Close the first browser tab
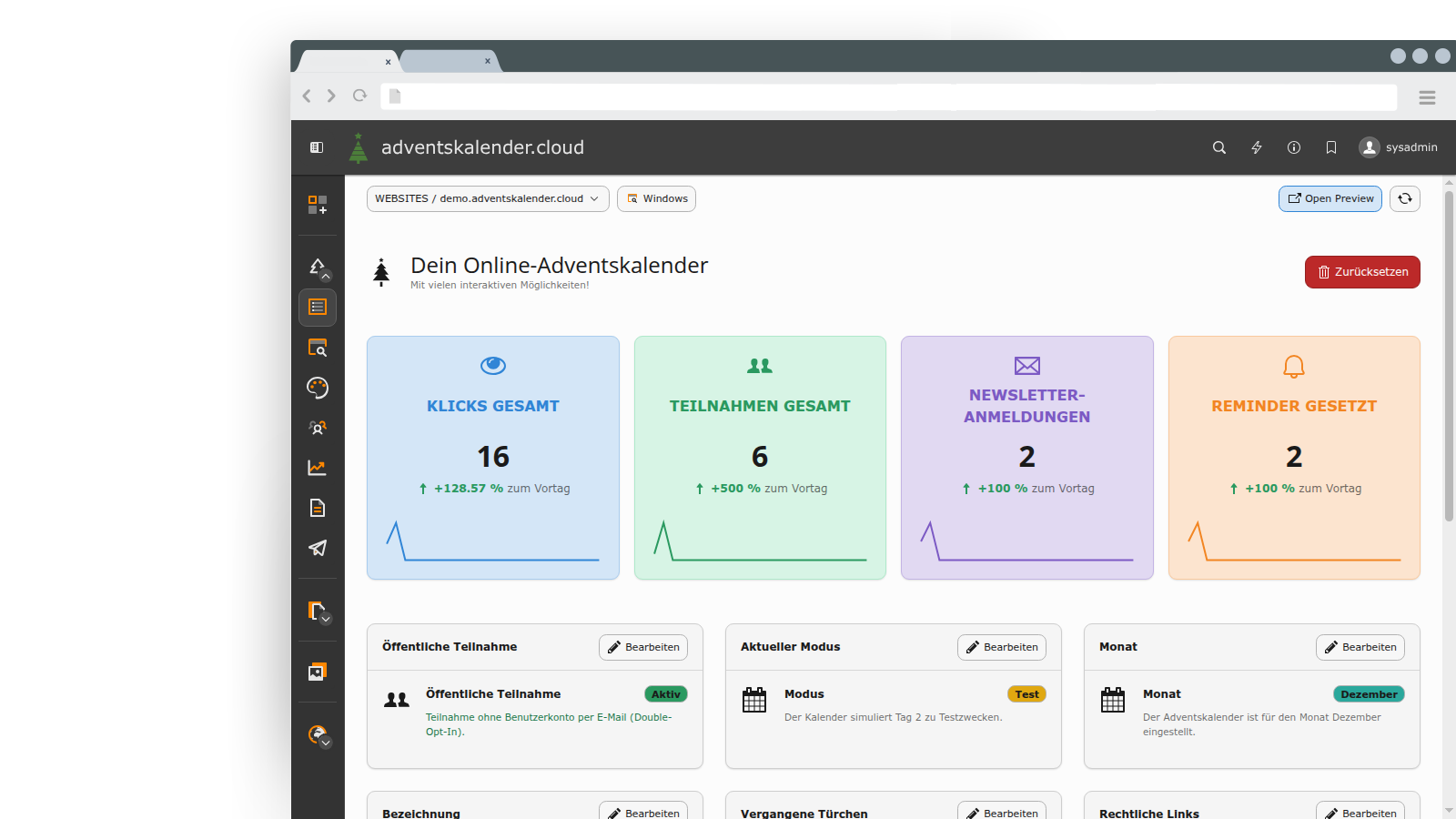Image resolution: width=1456 pixels, height=819 pixels. (388, 62)
